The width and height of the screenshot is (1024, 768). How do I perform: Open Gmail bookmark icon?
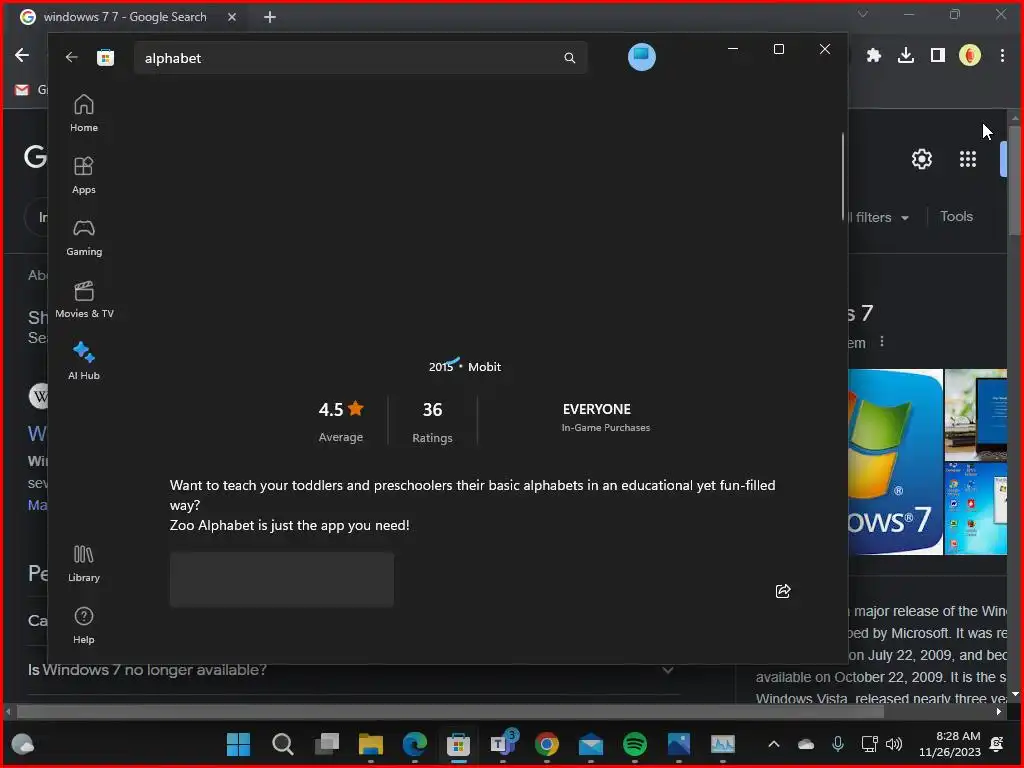22,89
